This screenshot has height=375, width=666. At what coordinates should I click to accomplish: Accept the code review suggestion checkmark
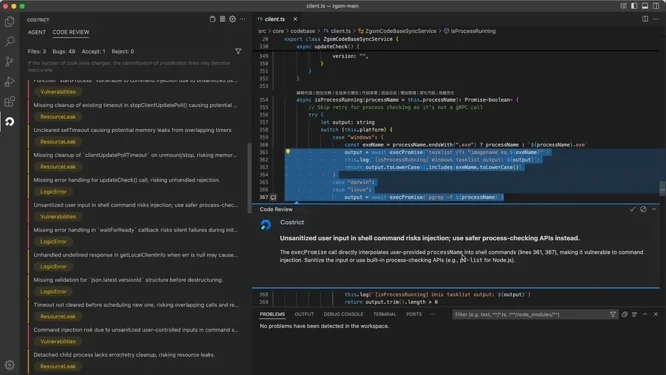tap(632, 209)
